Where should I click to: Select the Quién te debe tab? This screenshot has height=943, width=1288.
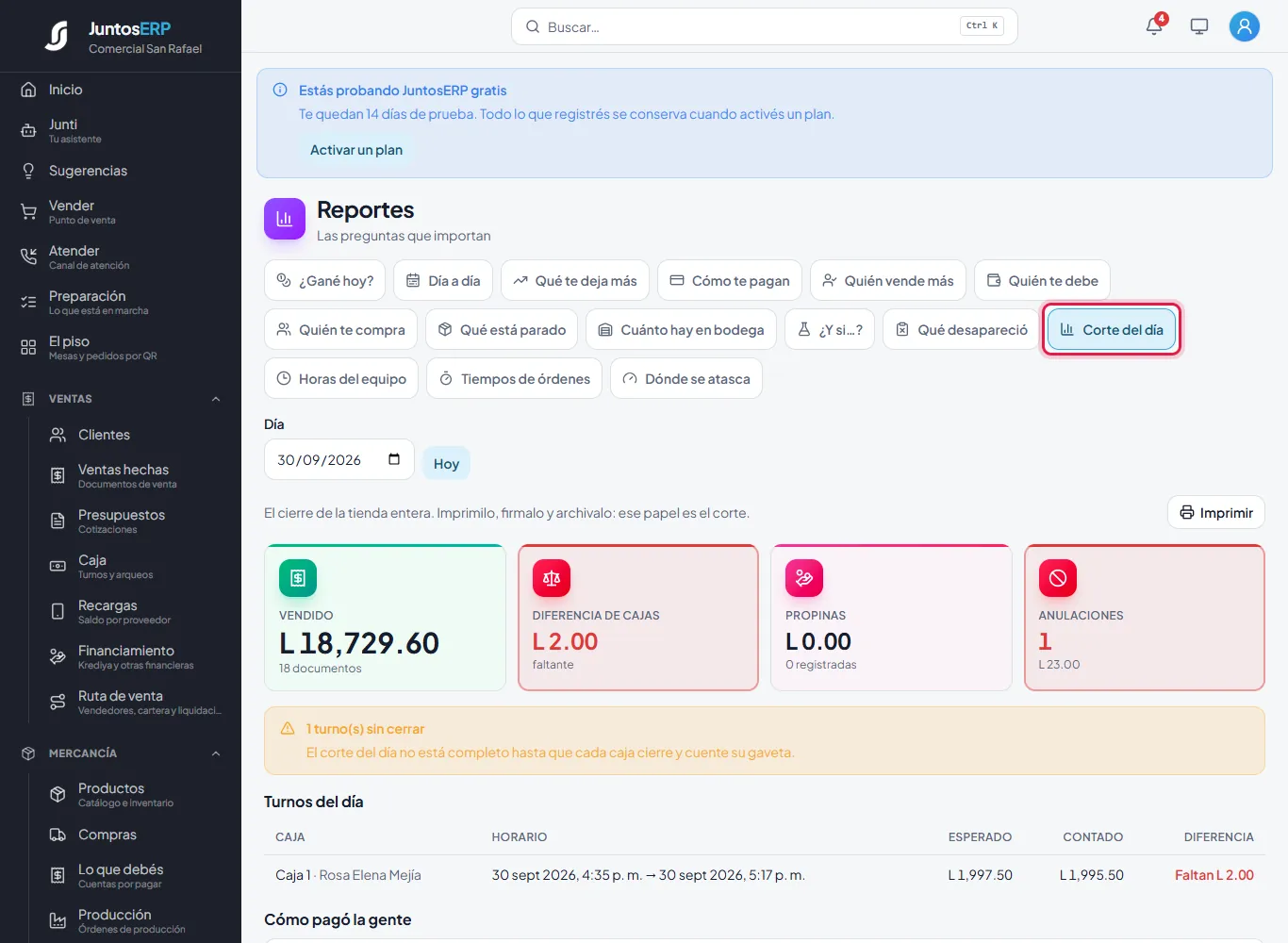click(1042, 280)
